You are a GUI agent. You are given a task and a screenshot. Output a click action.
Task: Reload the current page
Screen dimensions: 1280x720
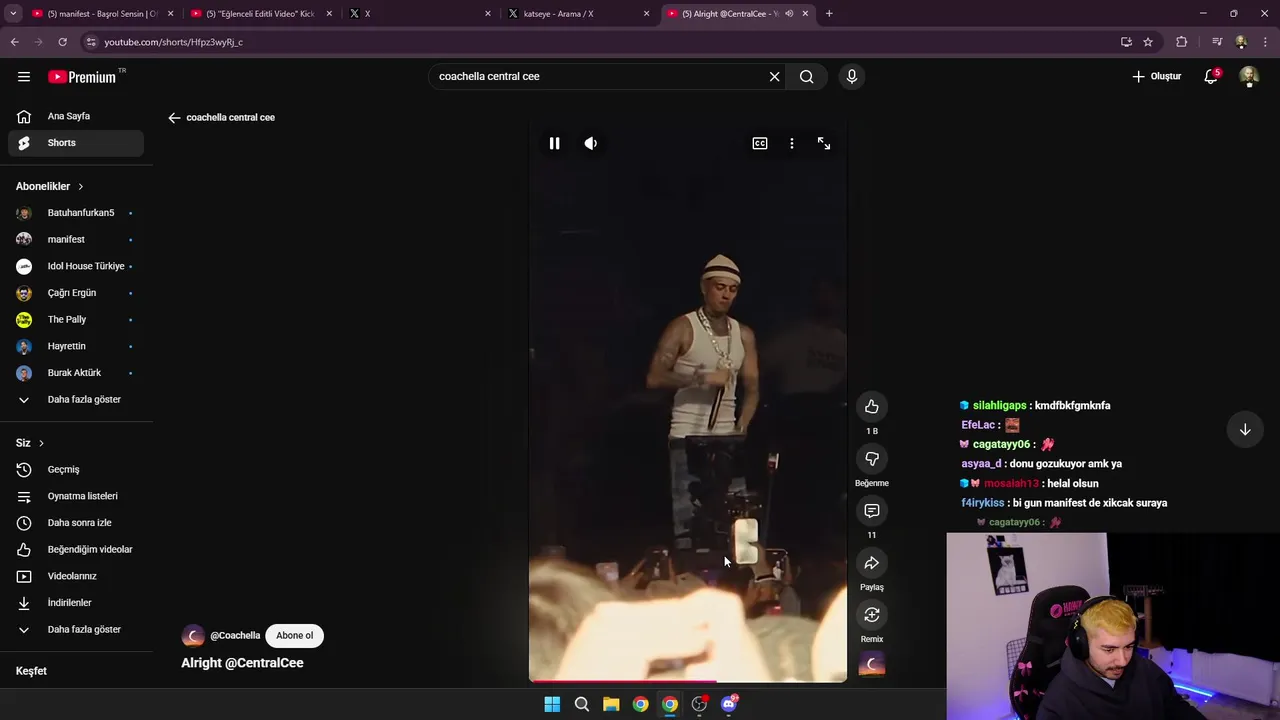coord(62,42)
